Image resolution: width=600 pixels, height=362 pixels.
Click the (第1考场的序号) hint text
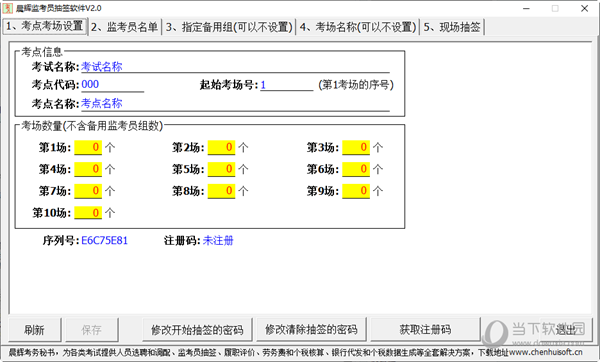tap(356, 85)
